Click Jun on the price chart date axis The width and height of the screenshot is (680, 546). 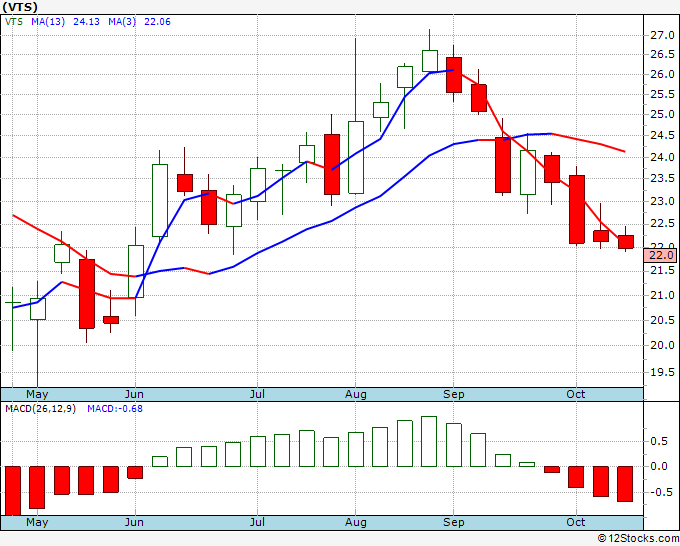134,395
